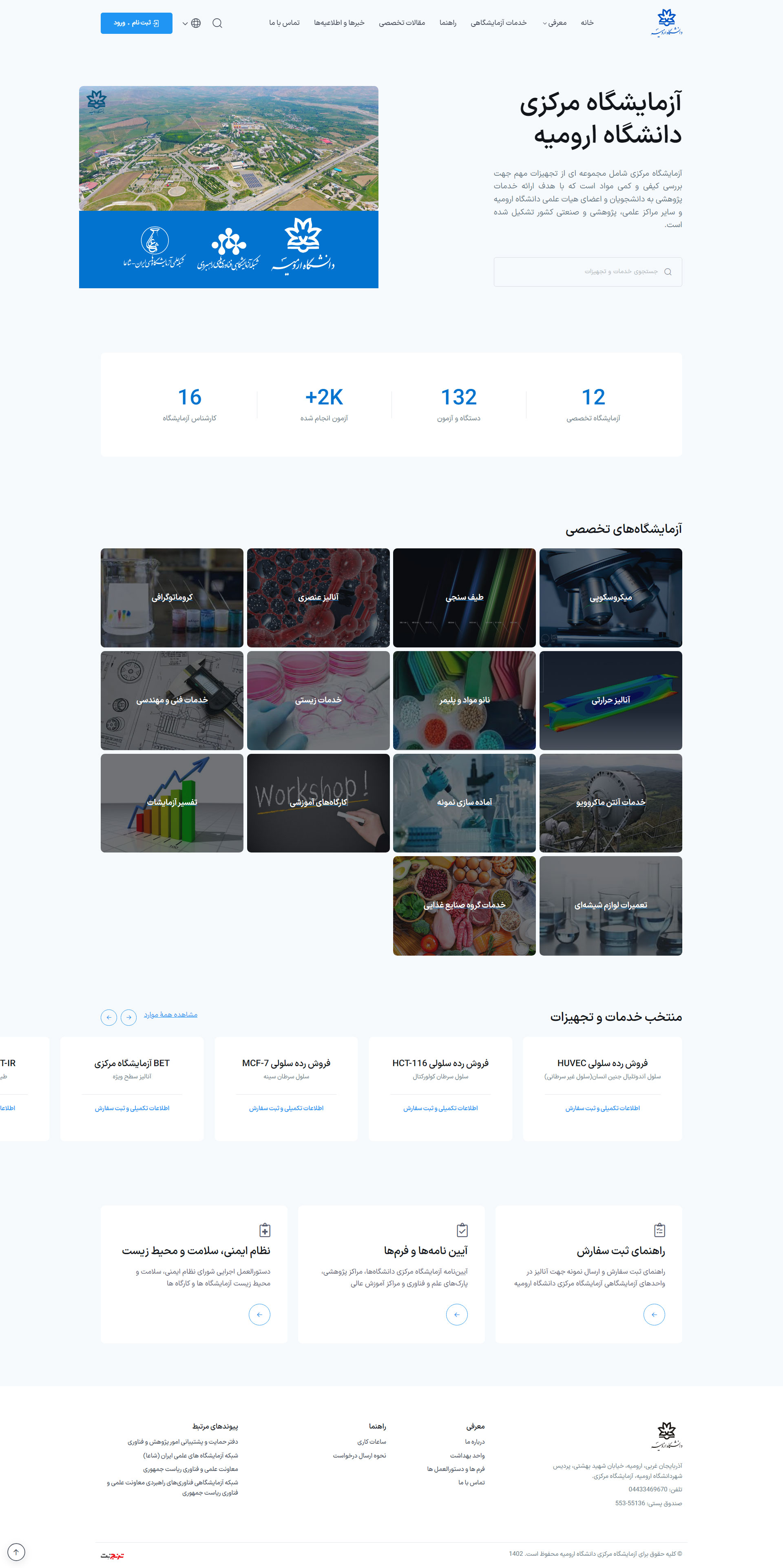
Task: Click the جستجوی خدمات و تجهیزات search field
Action: [588, 272]
